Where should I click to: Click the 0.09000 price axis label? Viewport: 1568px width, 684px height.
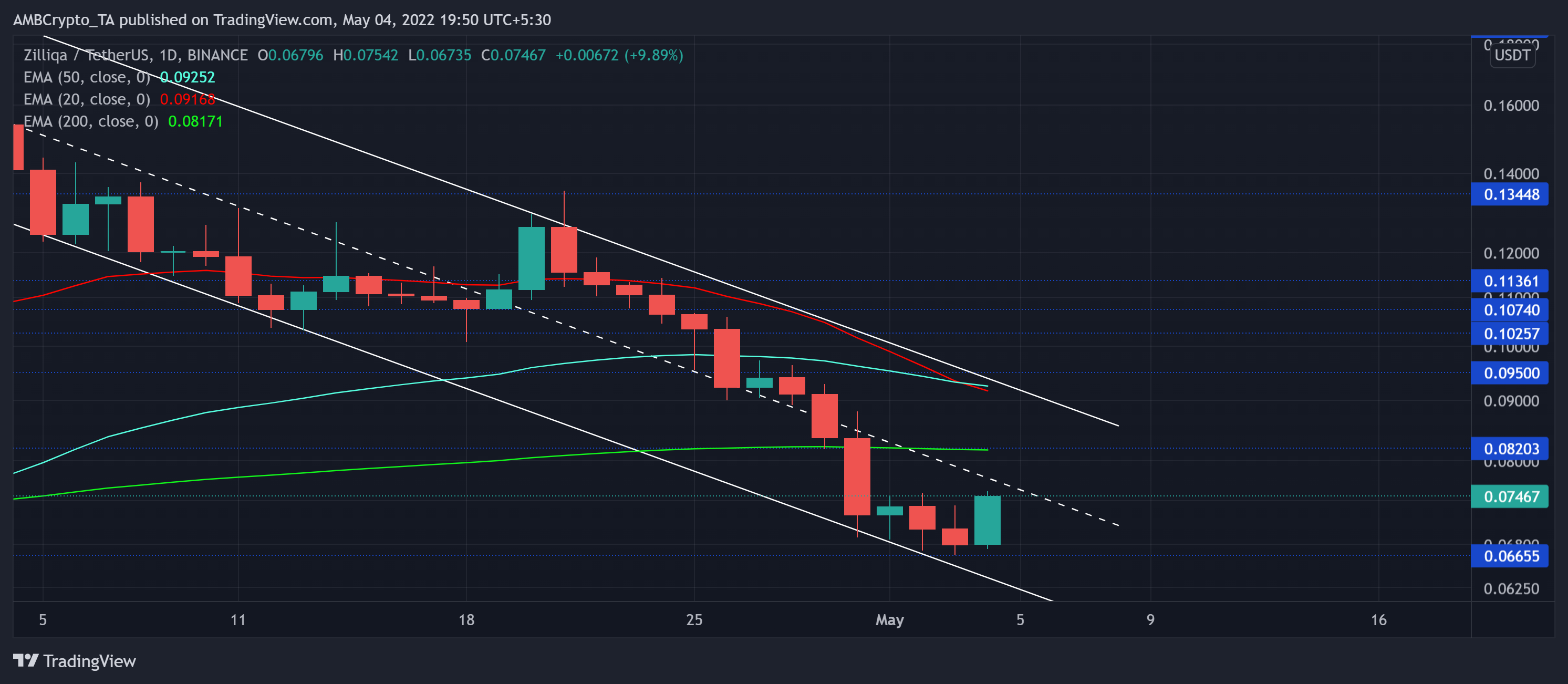pos(1511,401)
